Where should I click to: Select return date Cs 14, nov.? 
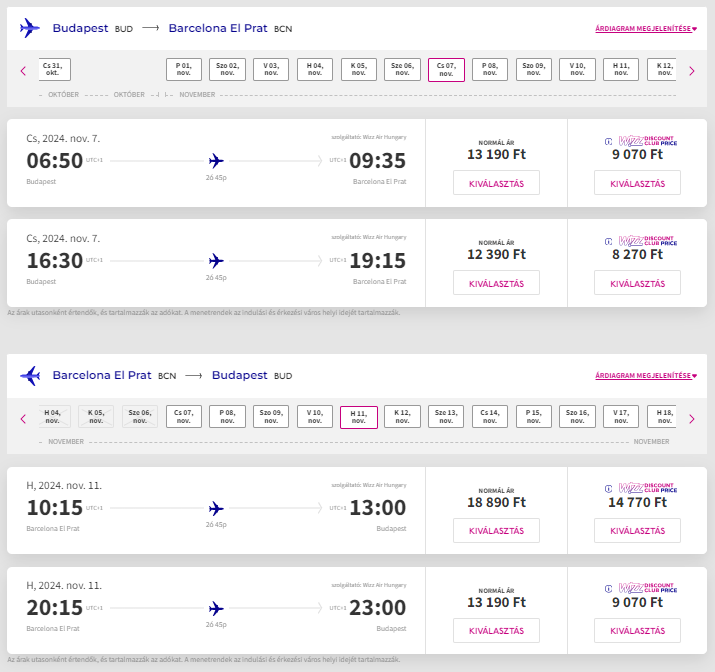pos(490,417)
